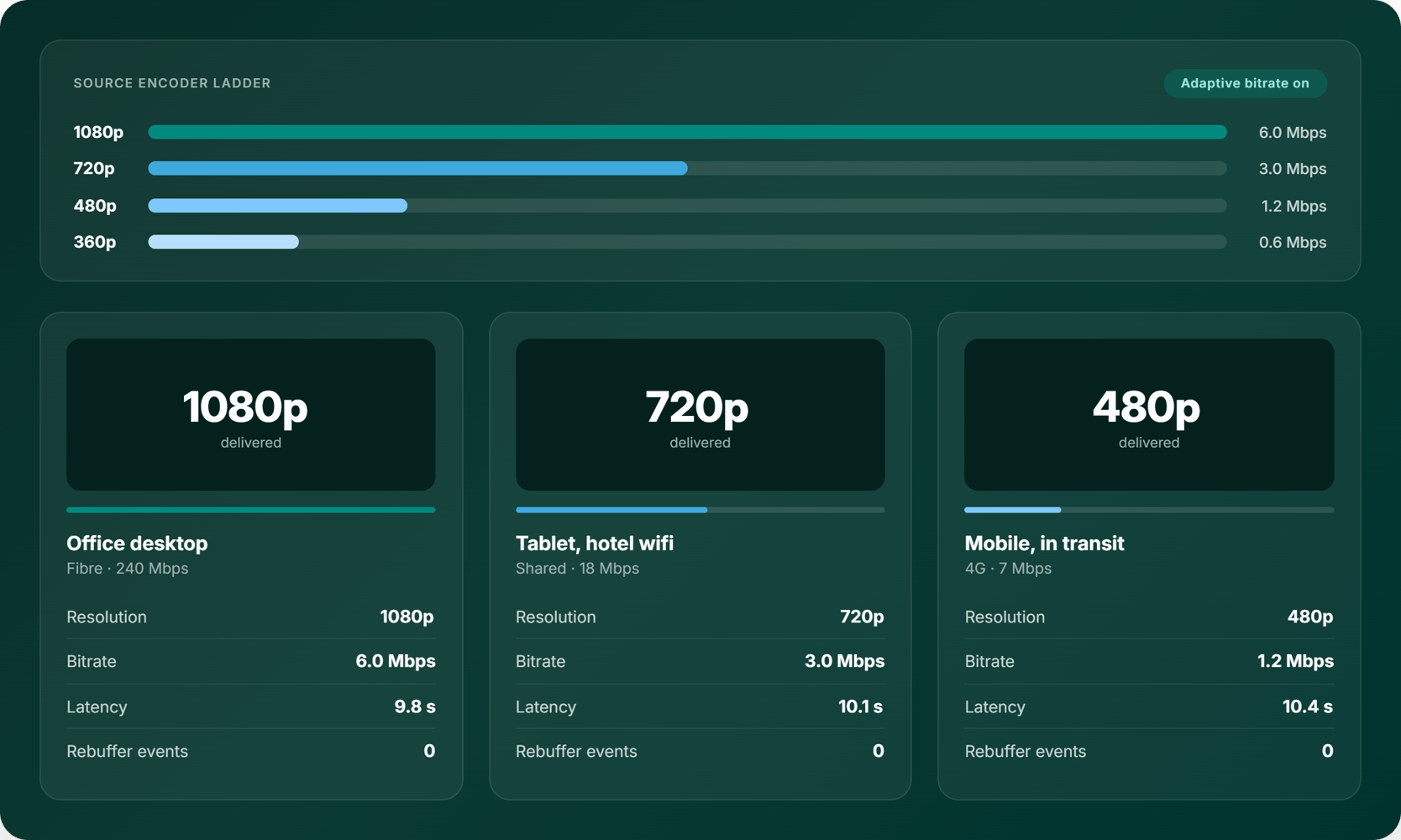Toggle the Adaptive bitrate on badge

pyautogui.click(x=1245, y=83)
